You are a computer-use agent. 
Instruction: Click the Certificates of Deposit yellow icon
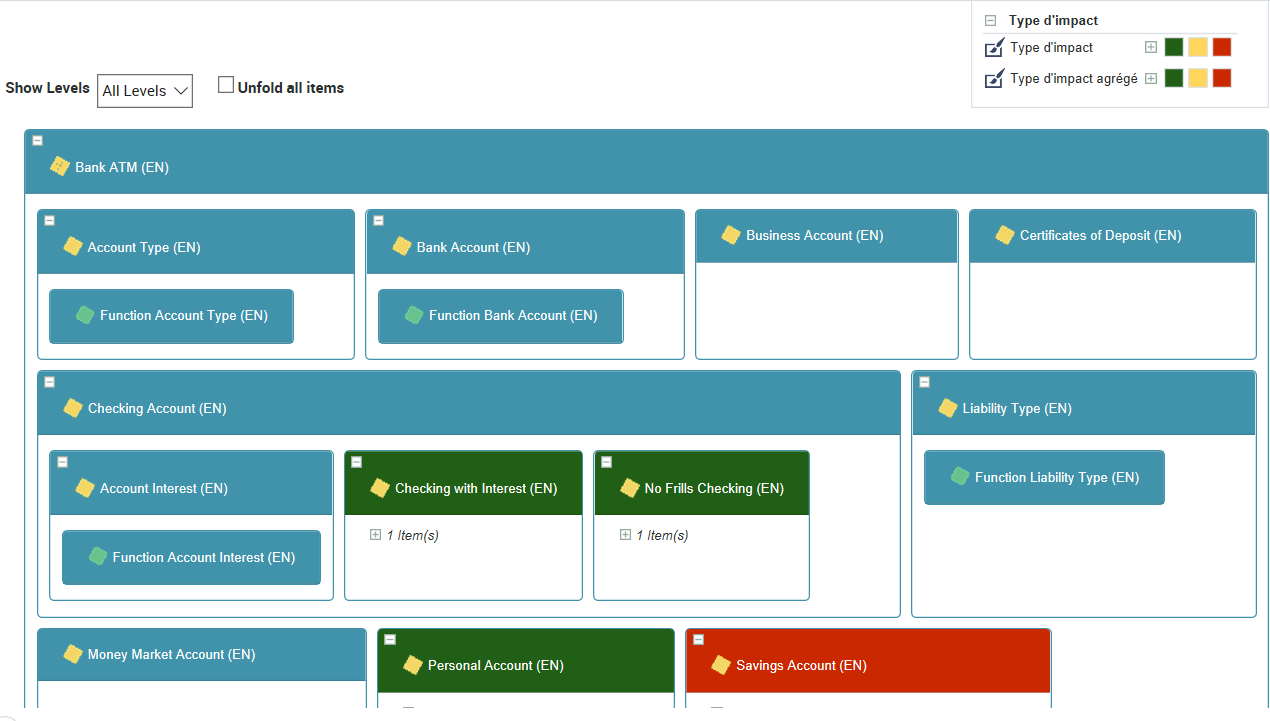coord(1005,235)
